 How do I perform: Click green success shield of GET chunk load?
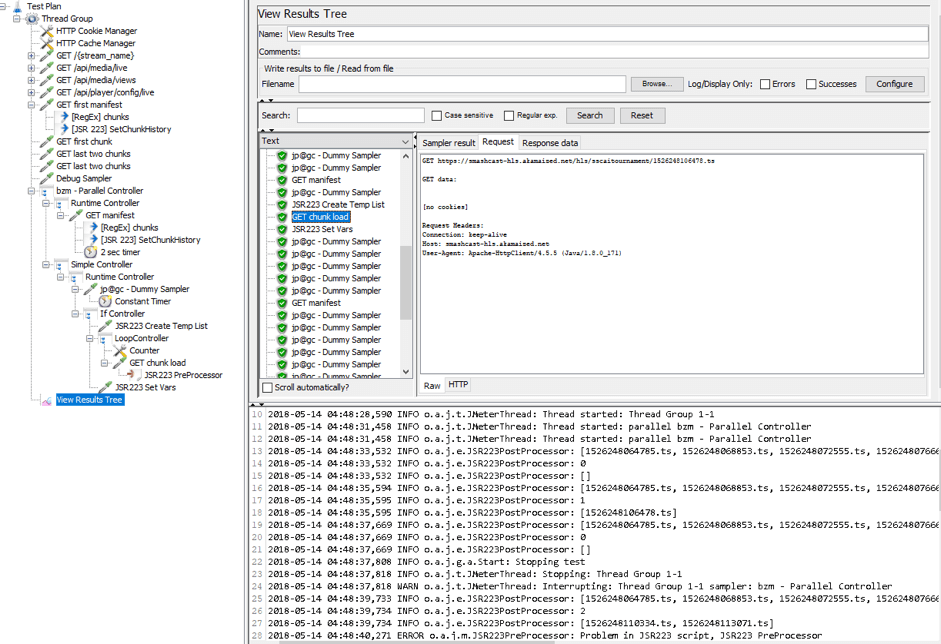coord(282,217)
